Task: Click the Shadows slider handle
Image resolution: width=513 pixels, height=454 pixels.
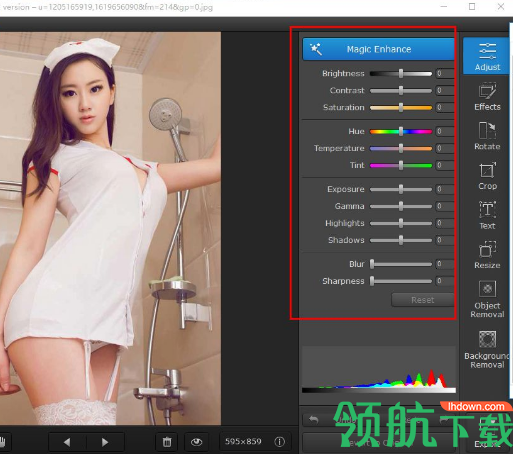Action: pos(401,240)
